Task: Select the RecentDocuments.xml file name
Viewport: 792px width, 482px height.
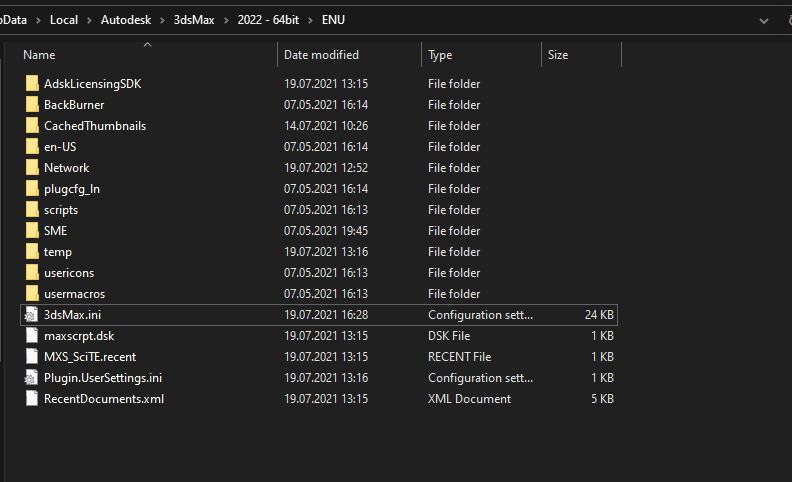Action: pyautogui.click(x=104, y=398)
